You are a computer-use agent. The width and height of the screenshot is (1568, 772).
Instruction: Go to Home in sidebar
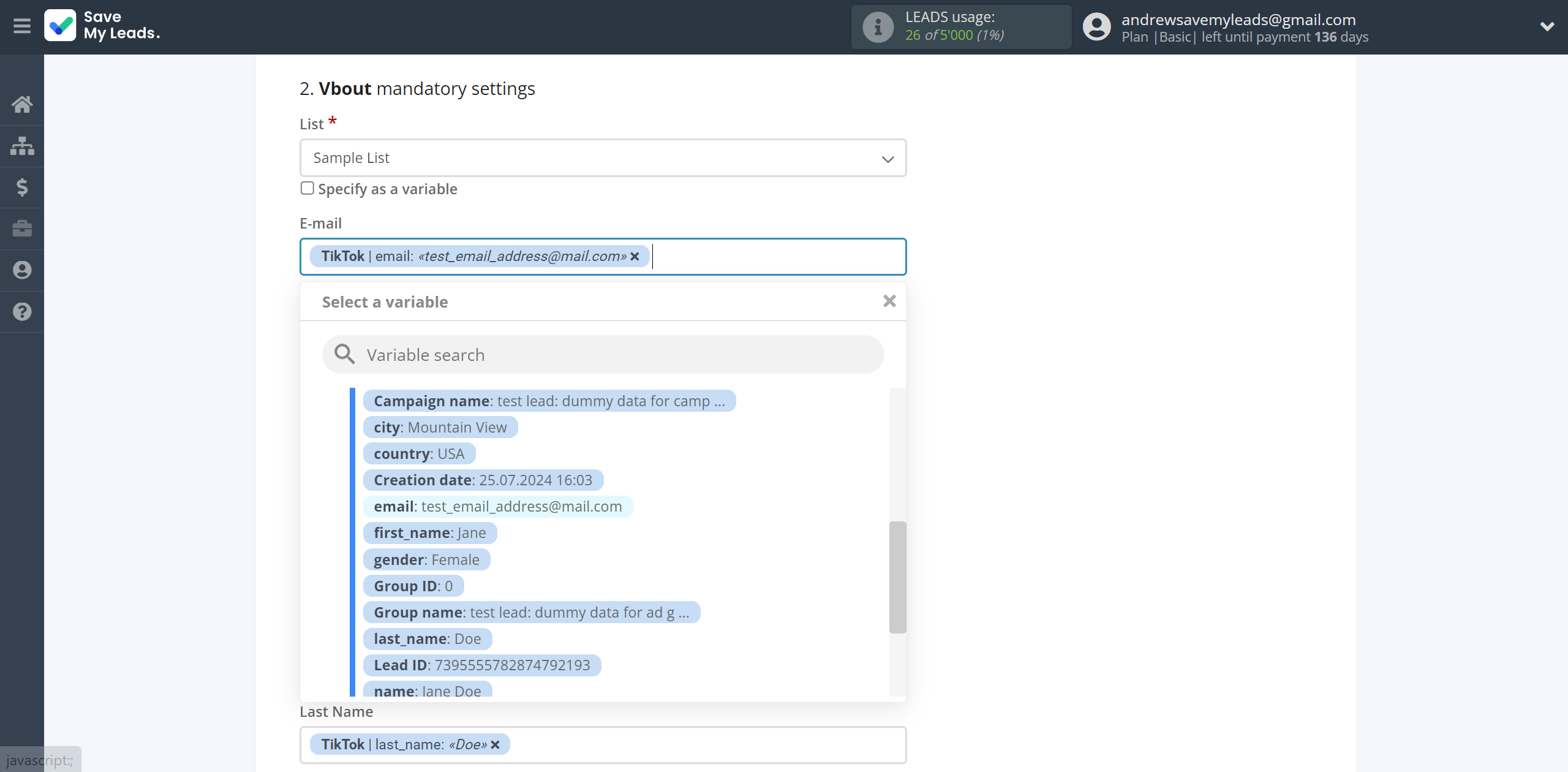click(22, 104)
